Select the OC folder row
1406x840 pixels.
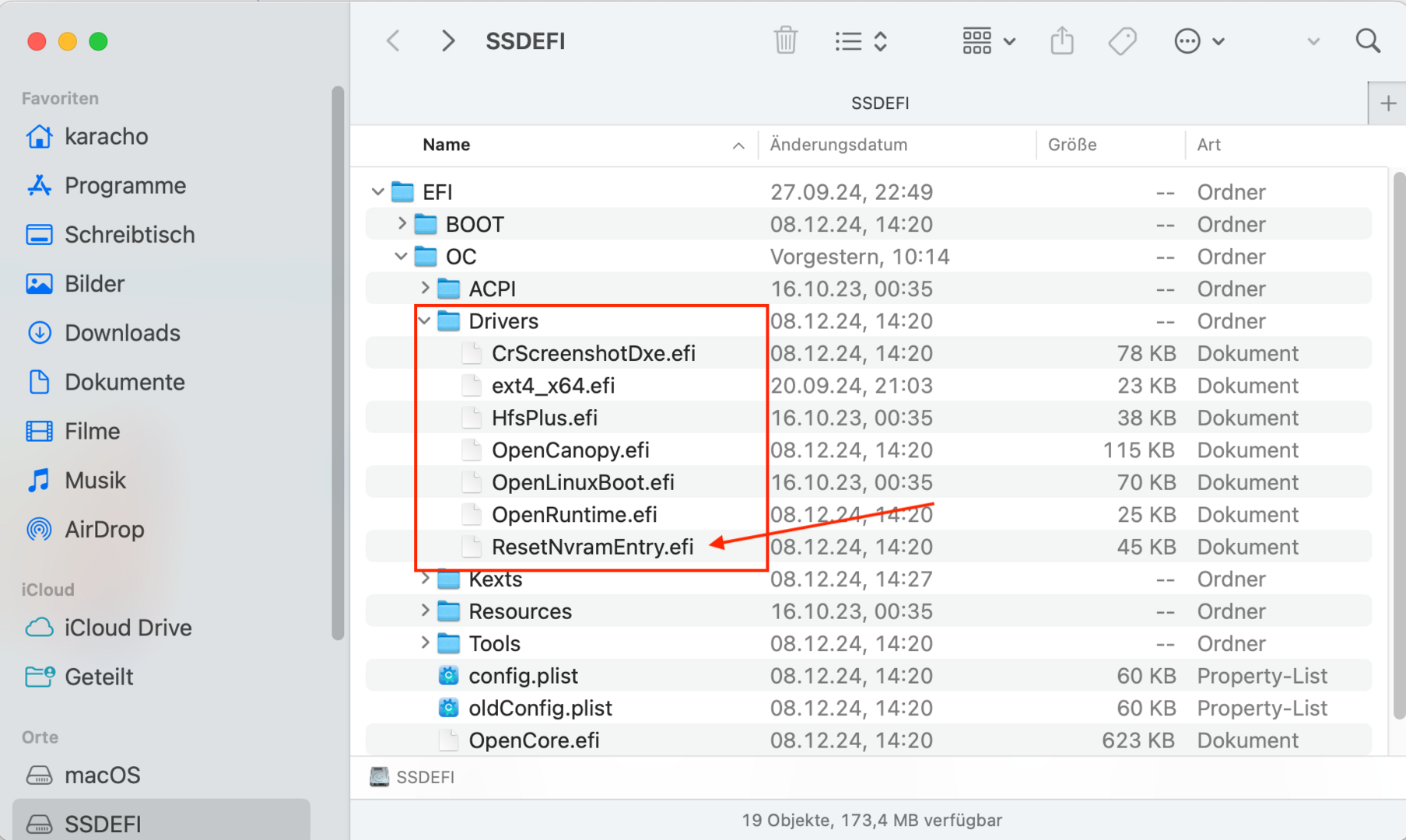coord(868,256)
